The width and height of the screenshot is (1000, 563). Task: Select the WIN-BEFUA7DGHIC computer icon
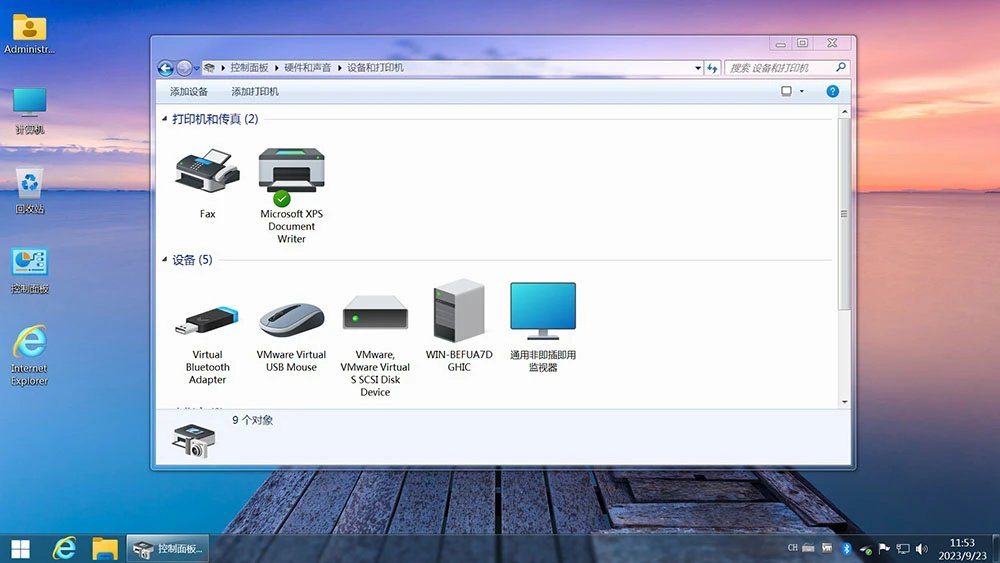(x=459, y=312)
